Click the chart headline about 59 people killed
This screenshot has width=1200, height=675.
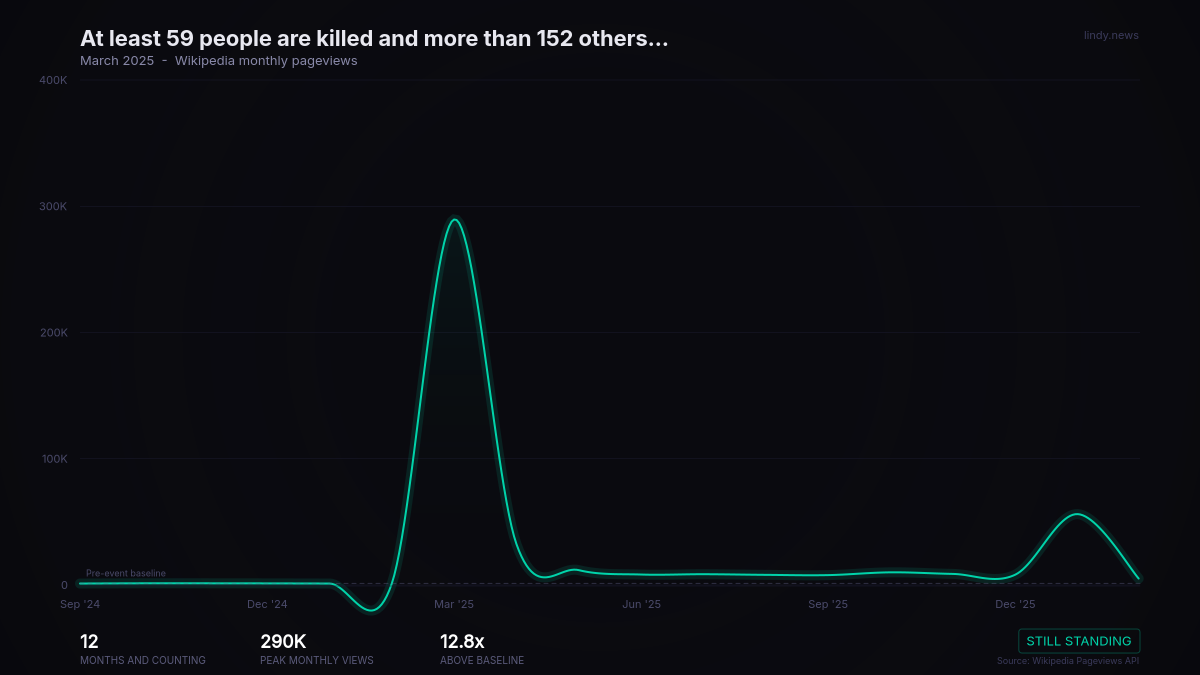pyautogui.click(x=374, y=39)
